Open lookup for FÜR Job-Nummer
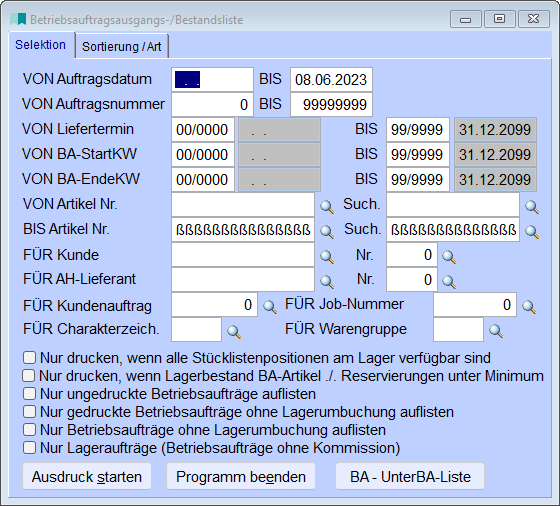Viewport: 560px width, 506px height. tap(529, 306)
